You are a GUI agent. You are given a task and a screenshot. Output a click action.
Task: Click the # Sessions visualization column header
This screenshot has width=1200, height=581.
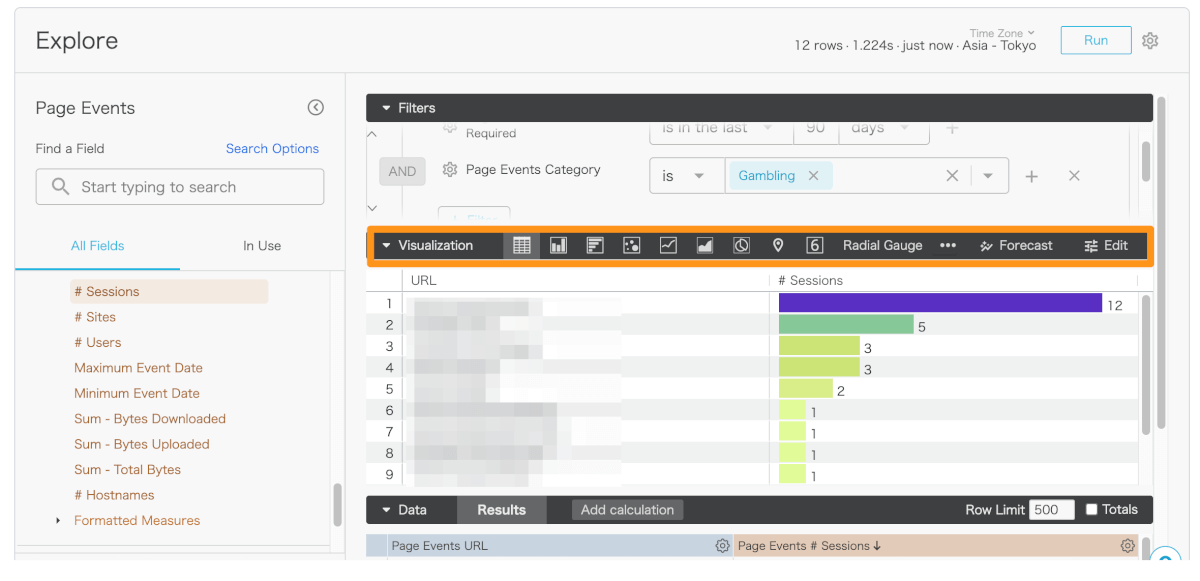(x=810, y=281)
